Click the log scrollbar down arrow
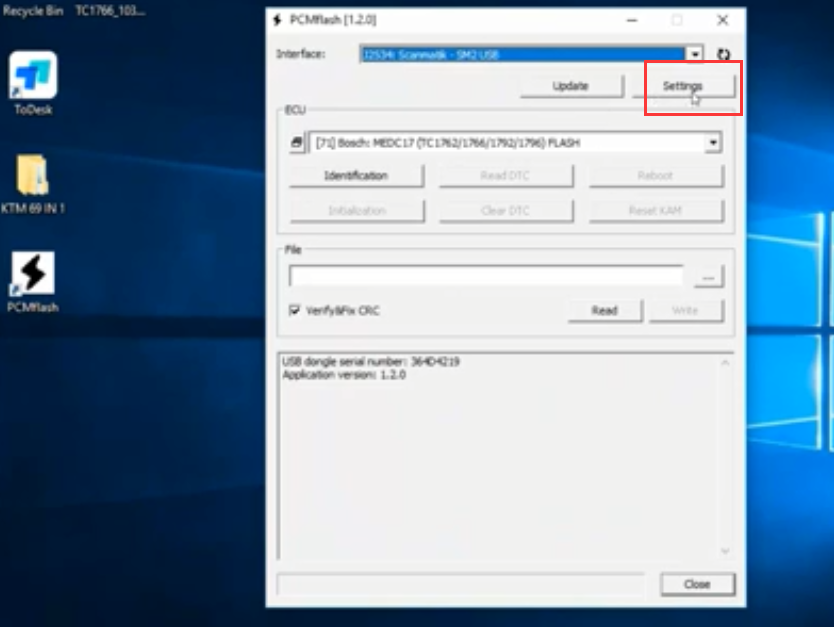 point(725,551)
